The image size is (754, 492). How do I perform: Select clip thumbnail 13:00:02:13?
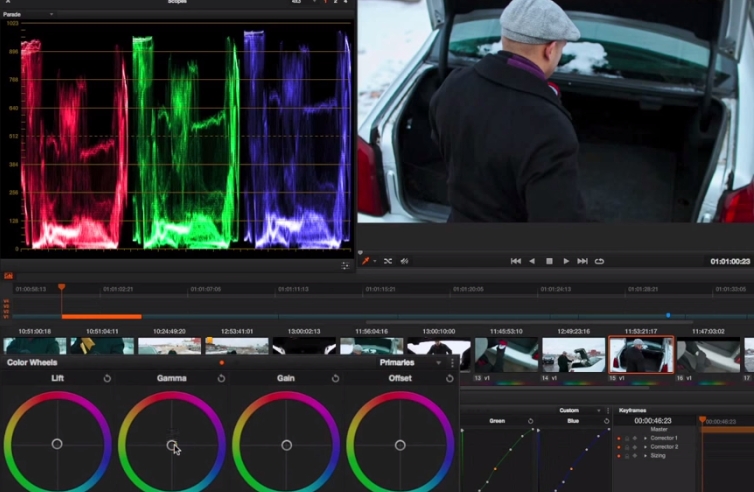(304, 346)
